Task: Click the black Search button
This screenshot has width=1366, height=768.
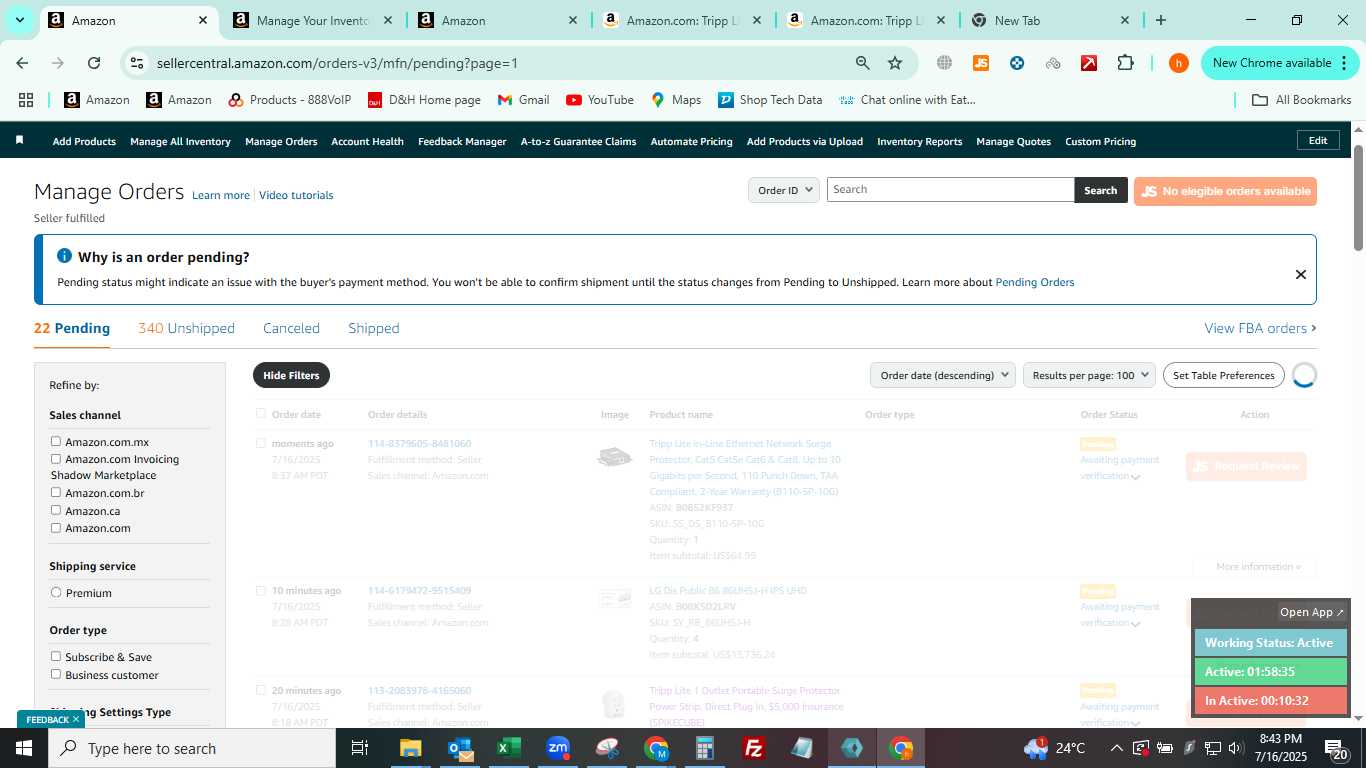Action: pyautogui.click(x=1100, y=190)
